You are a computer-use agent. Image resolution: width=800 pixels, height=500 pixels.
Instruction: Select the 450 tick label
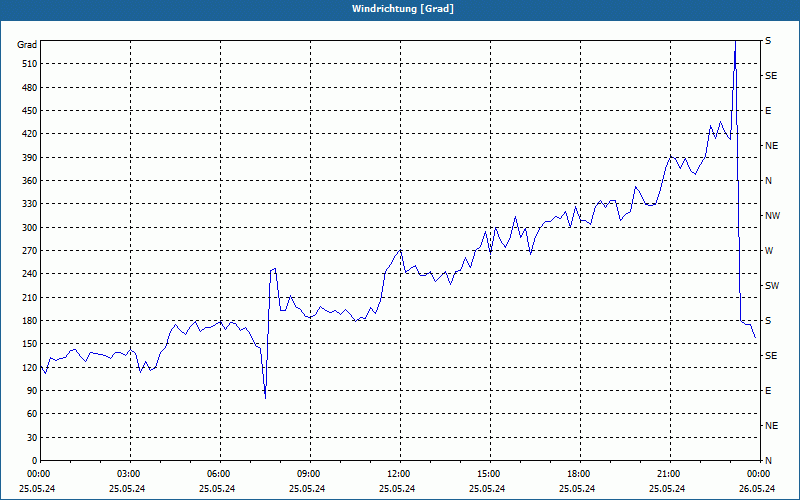click(x=29, y=111)
